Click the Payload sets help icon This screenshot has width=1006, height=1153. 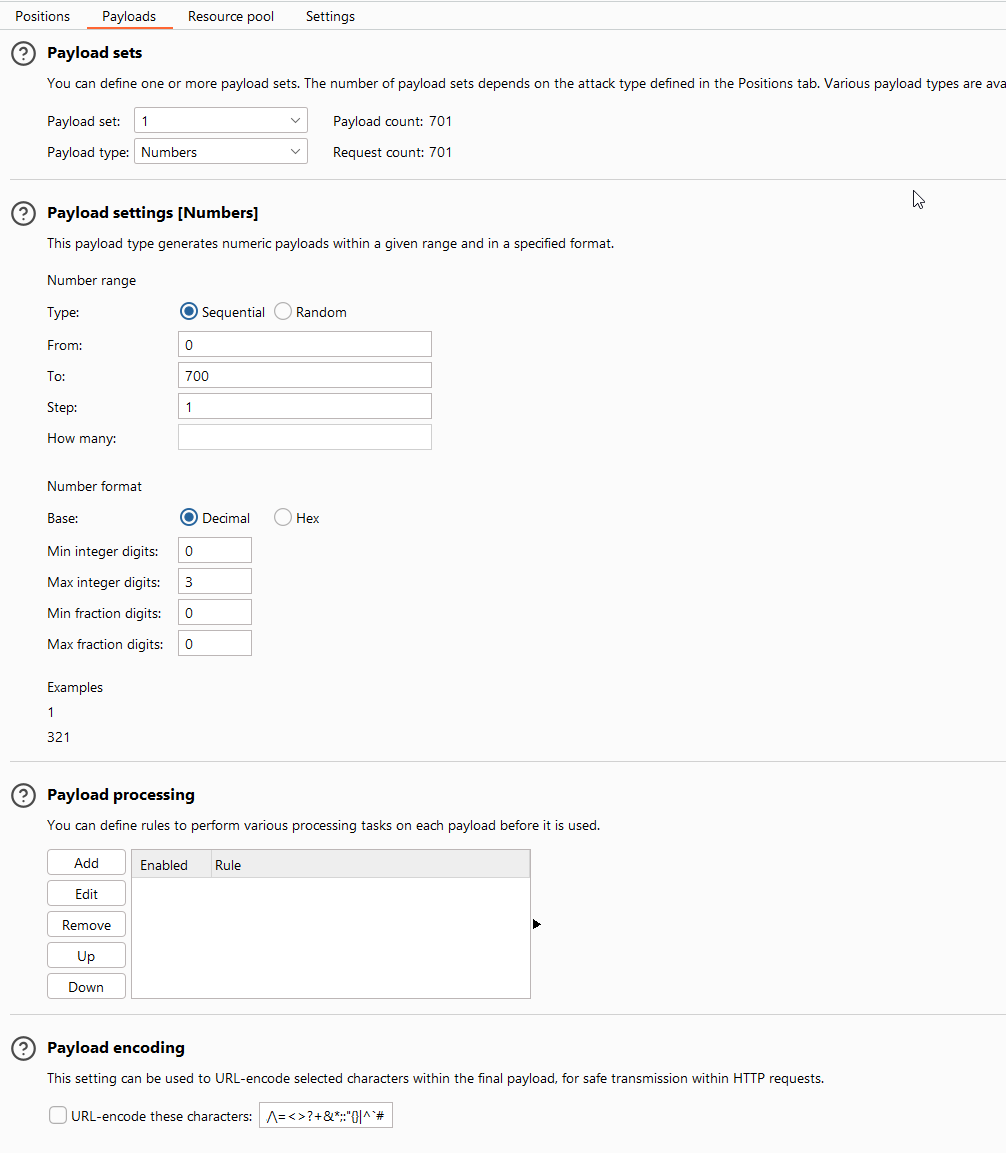(x=23, y=54)
